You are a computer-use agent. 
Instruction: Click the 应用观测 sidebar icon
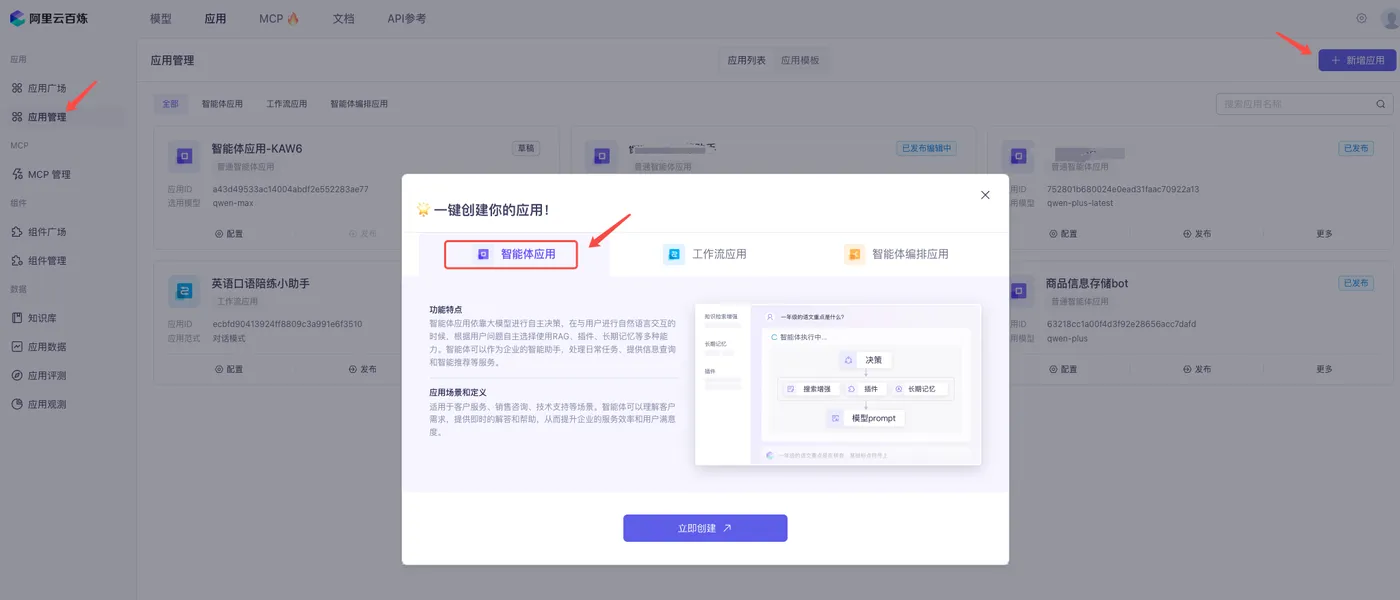point(17,404)
